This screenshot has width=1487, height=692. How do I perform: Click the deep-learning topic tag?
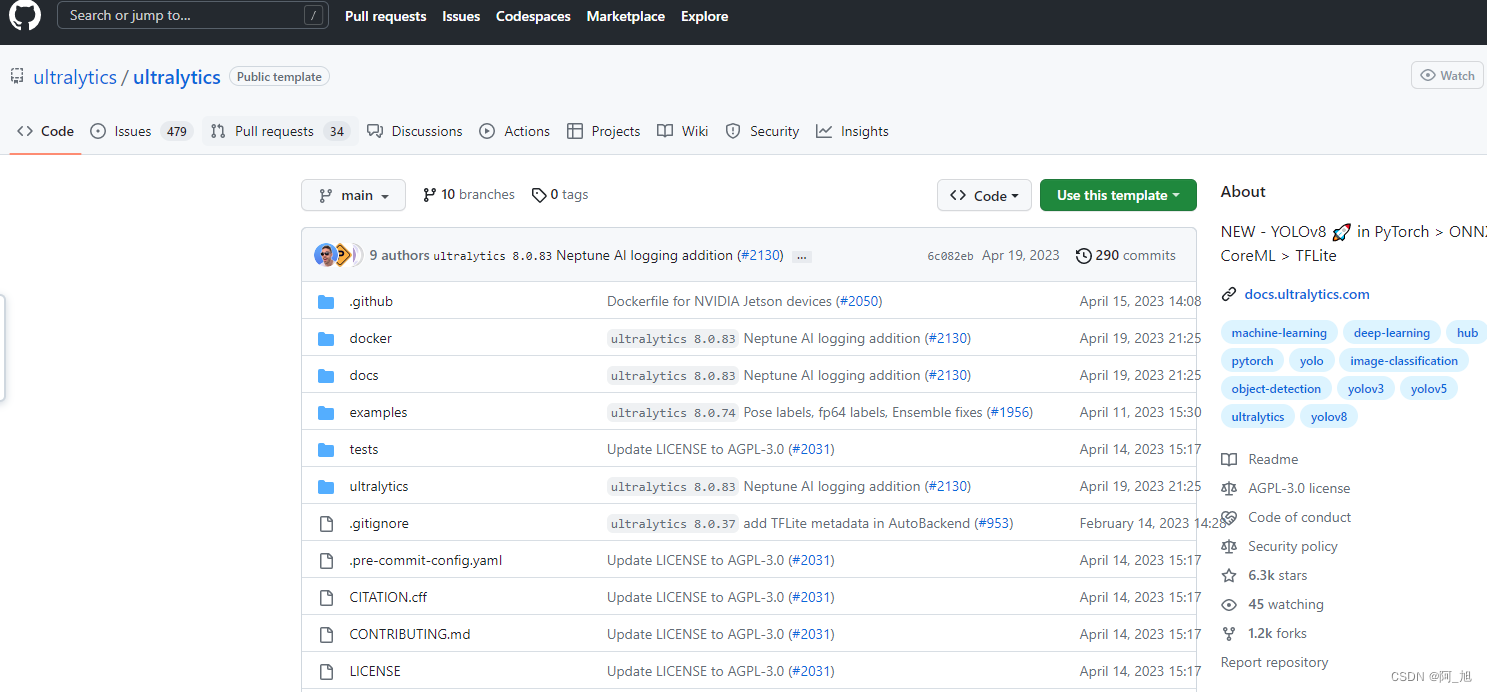tap(1391, 333)
